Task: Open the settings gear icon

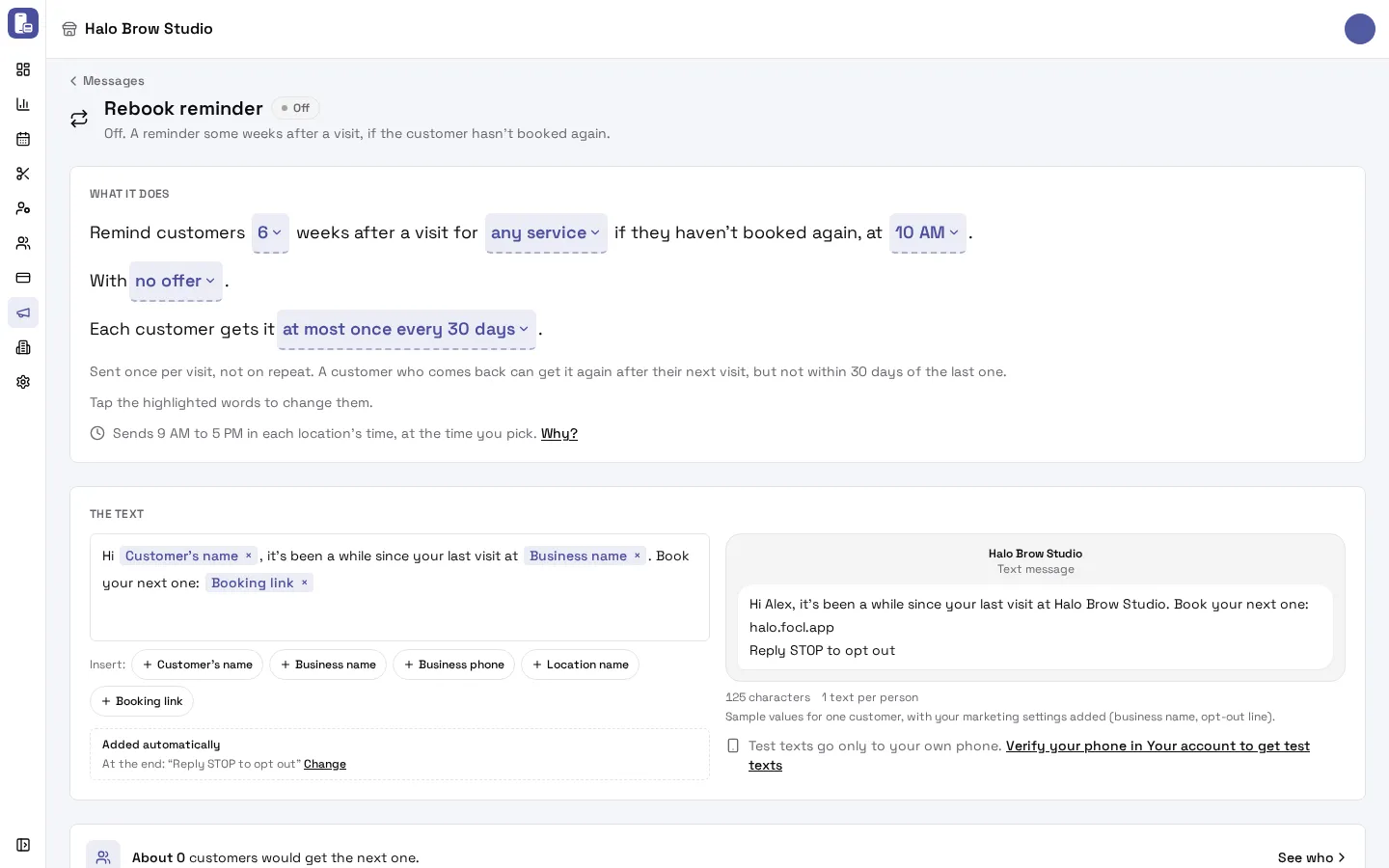Action: pyautogui.click(x=23, y=382)
